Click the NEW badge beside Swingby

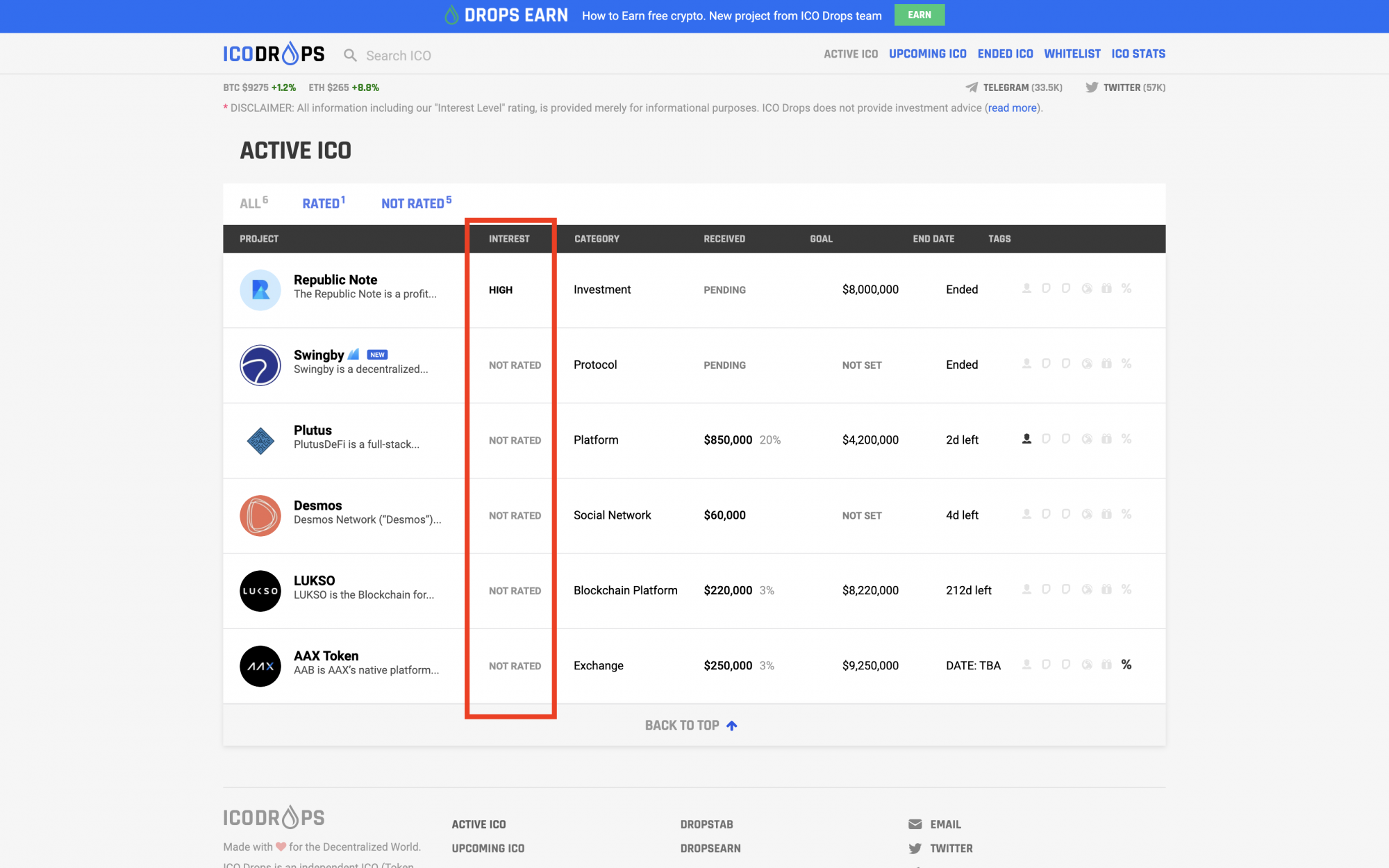[377, 355]
